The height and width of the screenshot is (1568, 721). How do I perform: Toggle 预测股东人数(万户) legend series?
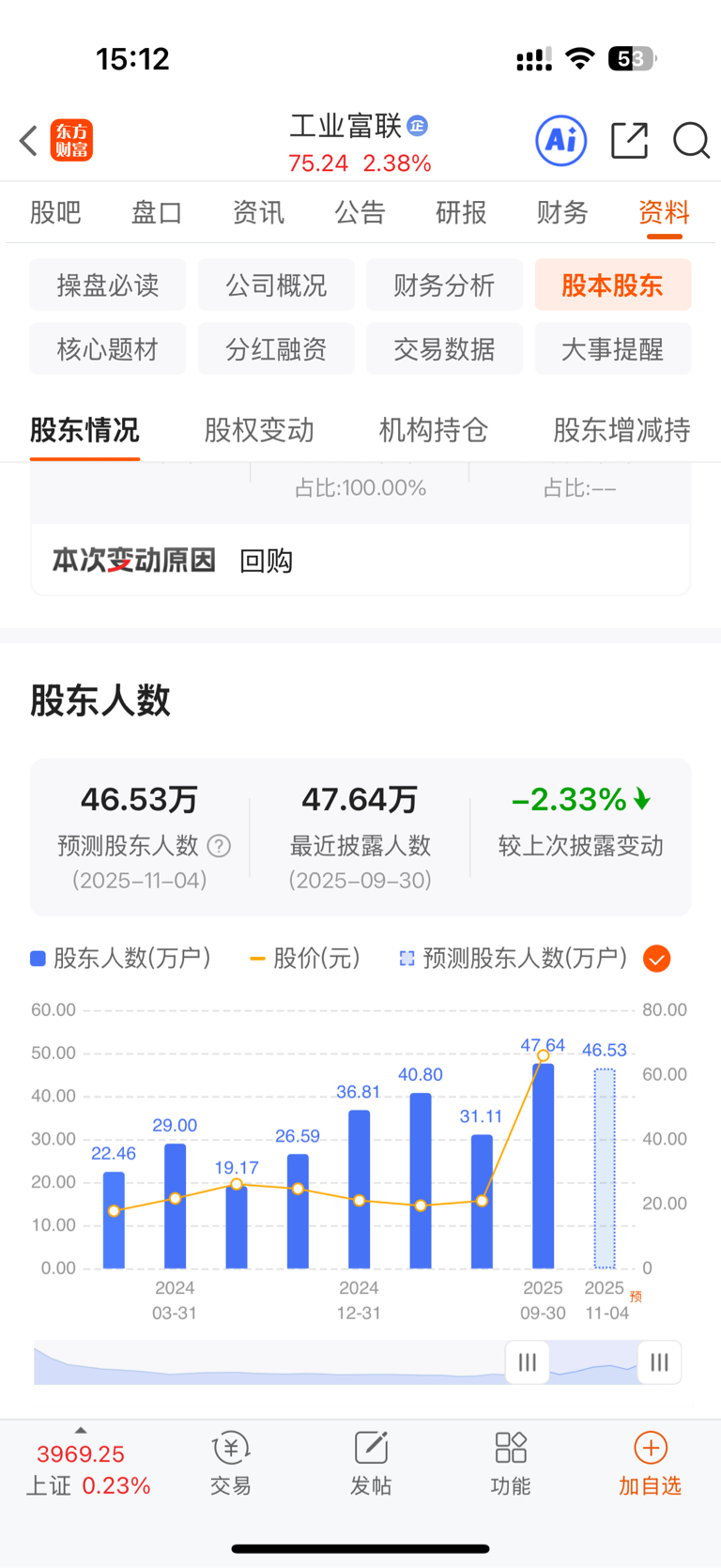coord(514,958)
